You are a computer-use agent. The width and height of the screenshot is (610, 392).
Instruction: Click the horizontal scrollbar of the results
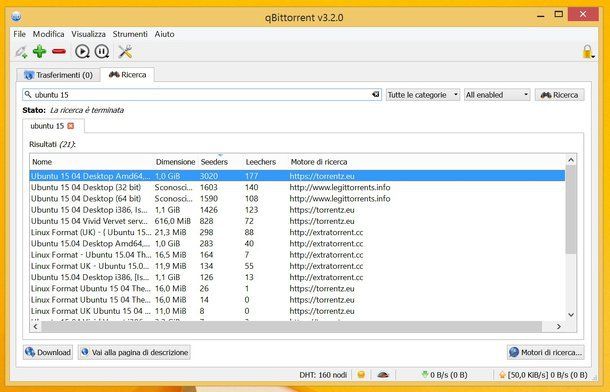pyautogui.click(x=292, y=326)
